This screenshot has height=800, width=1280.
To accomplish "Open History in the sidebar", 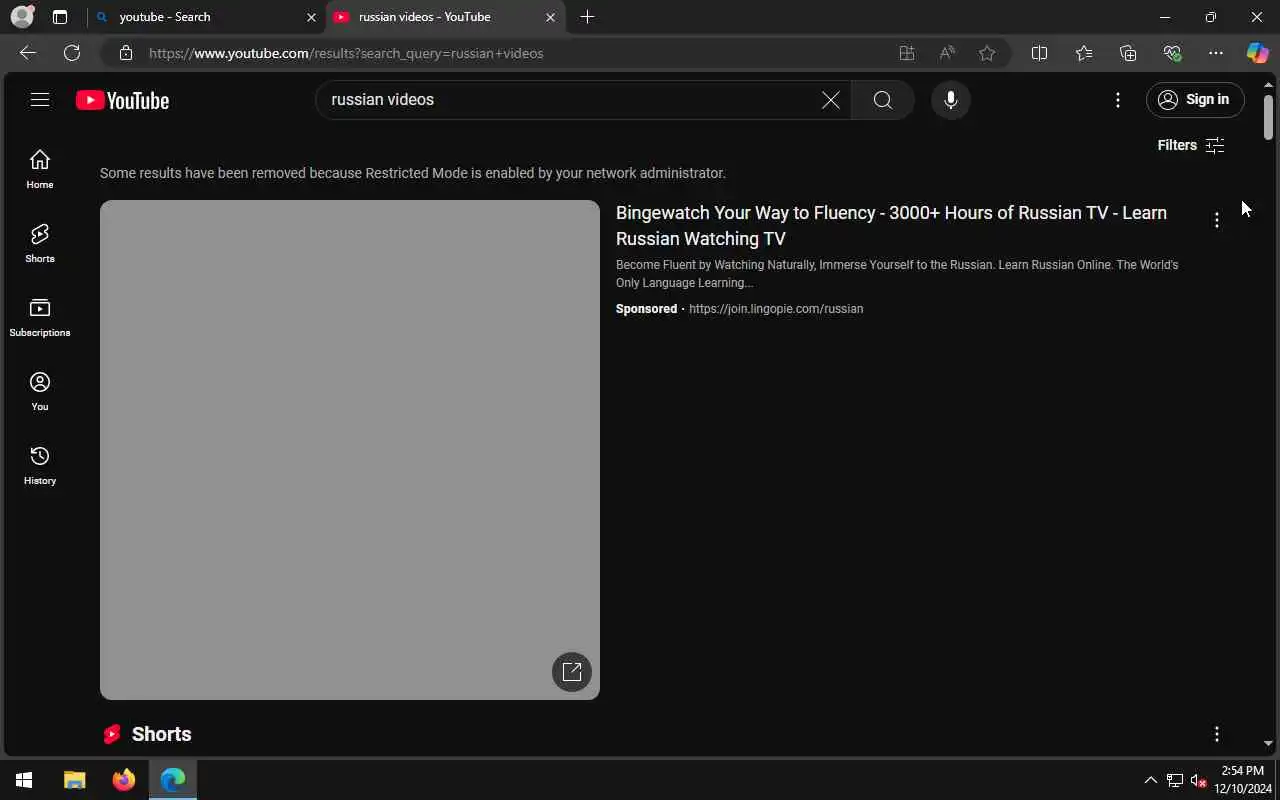I will coord(40,465).
